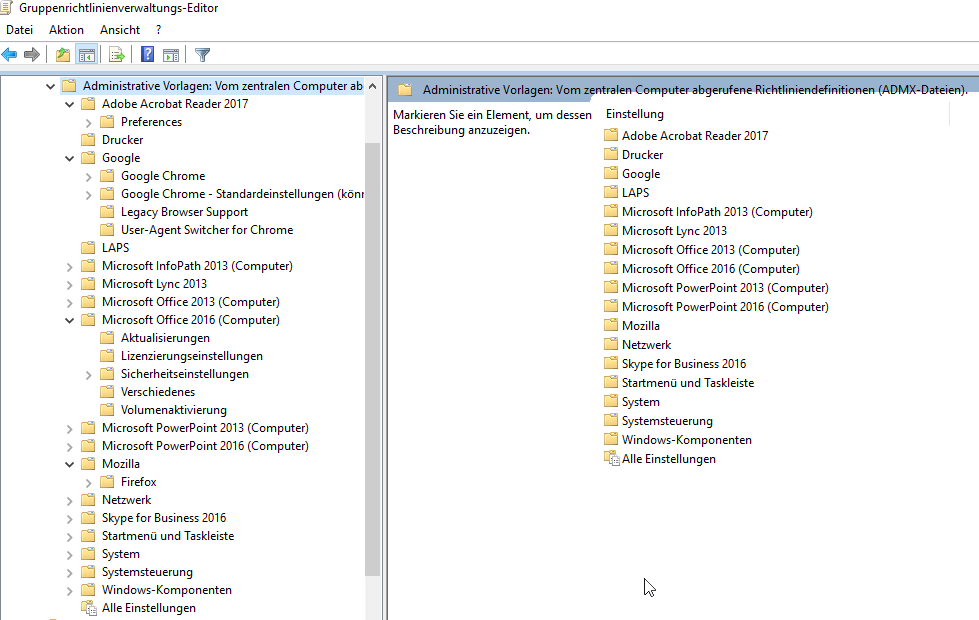Screen dimensions: 979x620
Task: Open the Datei menu
Action: (x=19, y=30)
